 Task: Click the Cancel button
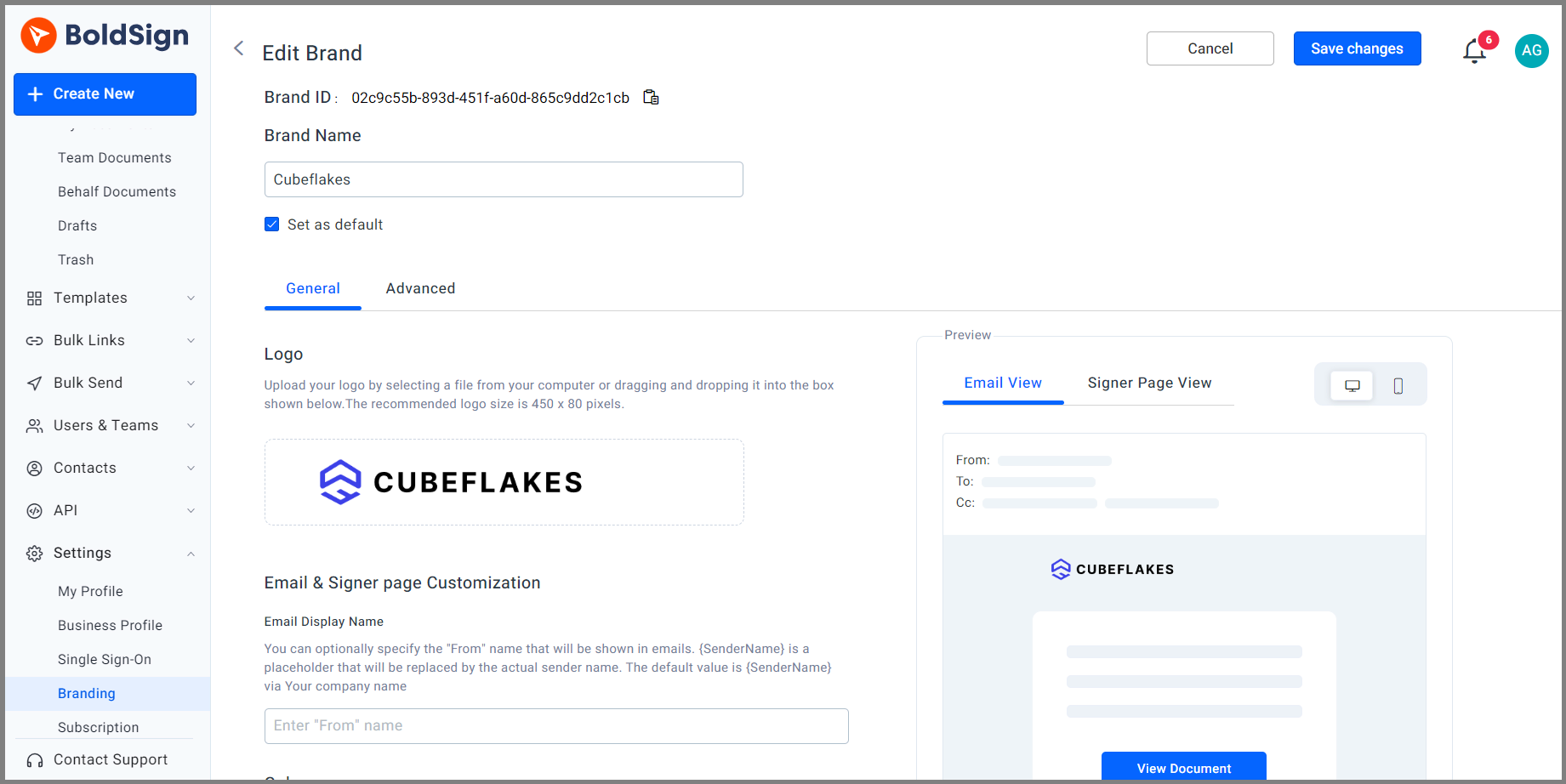pos(1210,48)
